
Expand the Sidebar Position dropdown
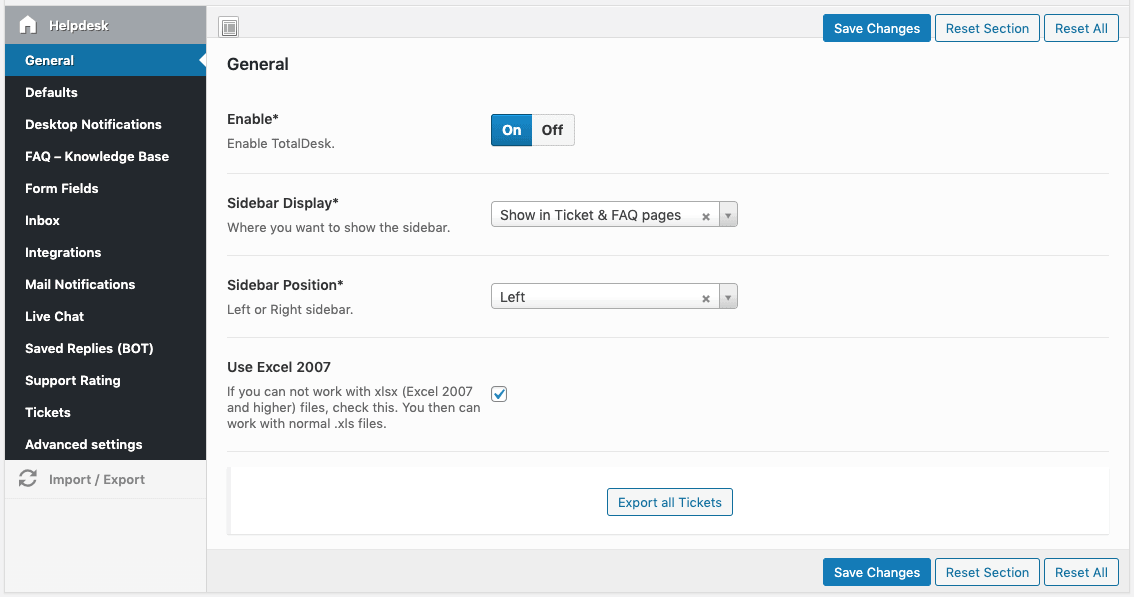coord(728,296)
